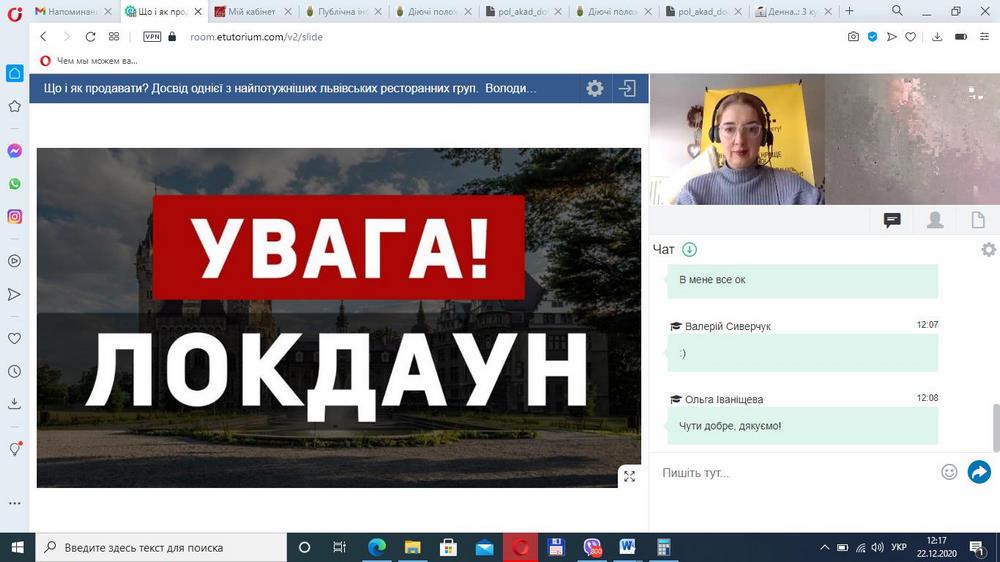Open the emoji picker in chat
The image size is (1000, 562).
pos(949,472)
